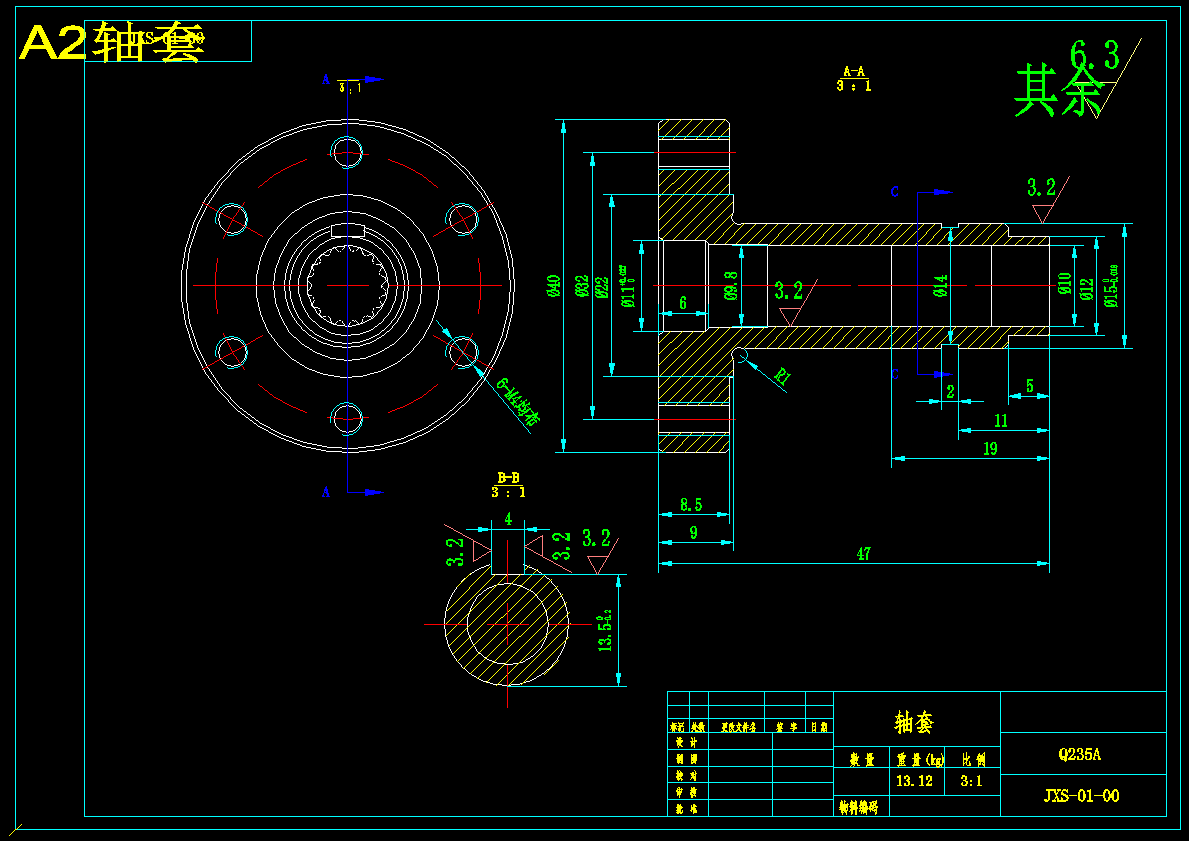Click the "19" length dimension text
Image resolution: width=1189 pixels, height=841 pixels.
(x=990, y=449)
